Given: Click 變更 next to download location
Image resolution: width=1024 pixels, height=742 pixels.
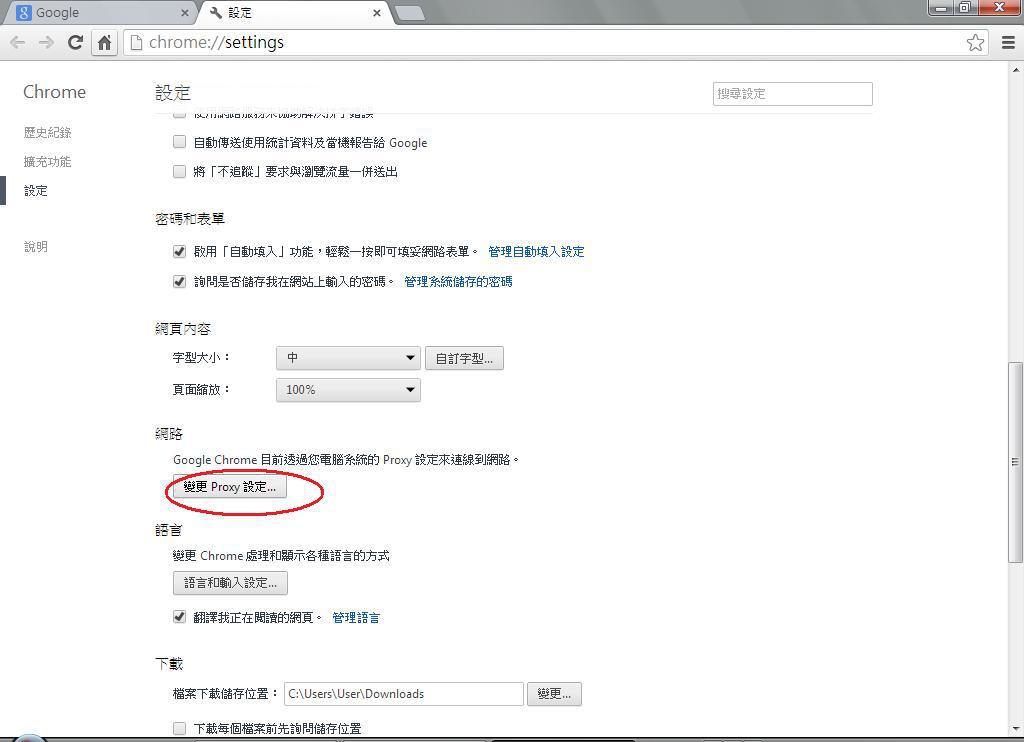Looking at the screenshot, I should pos(554,694).
